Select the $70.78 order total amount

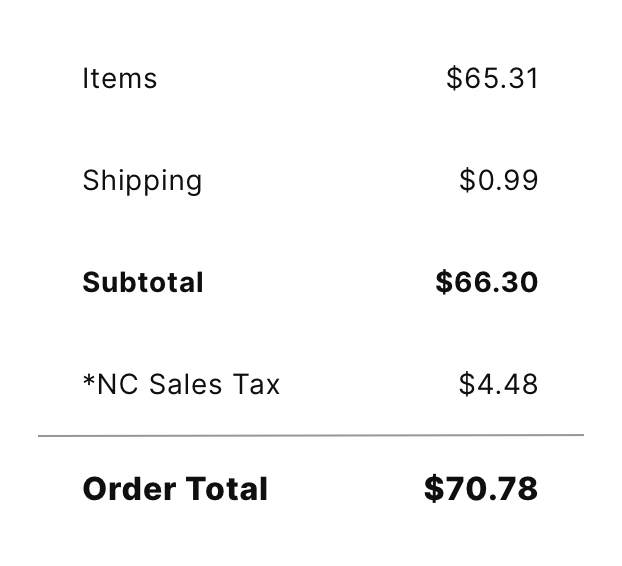coord(481,488)
